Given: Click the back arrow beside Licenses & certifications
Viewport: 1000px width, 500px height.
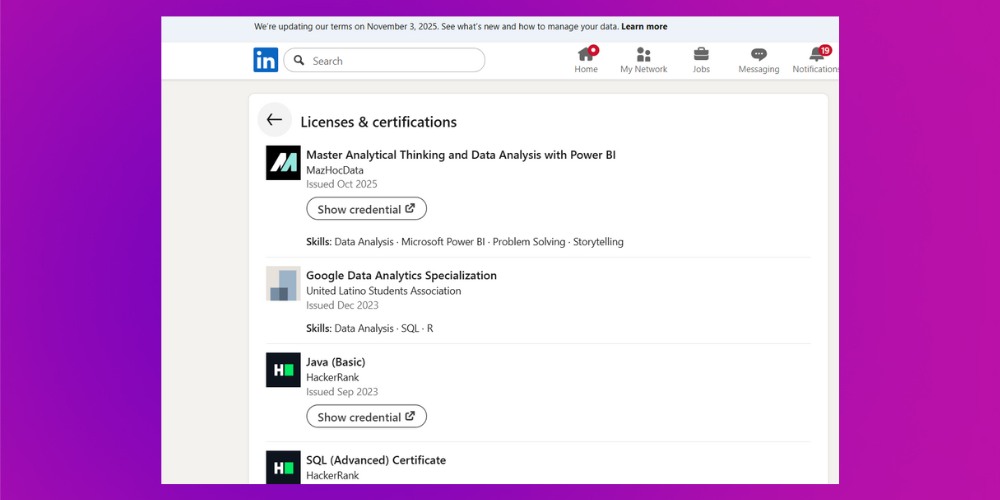Looking at the screenshot, I should pos(274,120).
